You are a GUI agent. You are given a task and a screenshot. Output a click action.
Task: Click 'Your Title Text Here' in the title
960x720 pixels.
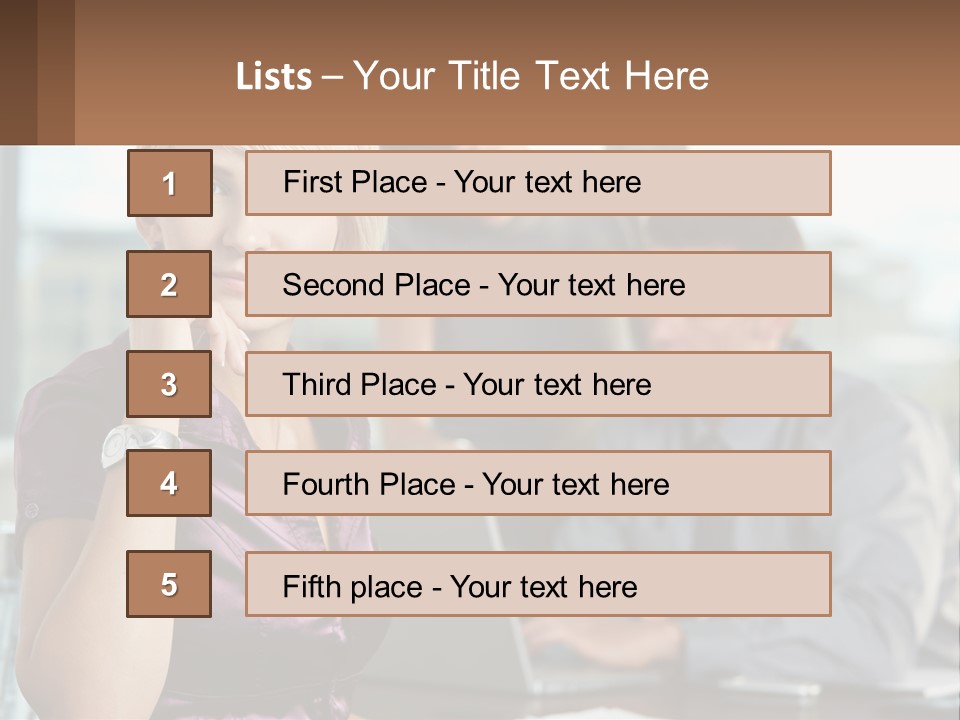tap(531, 76)
